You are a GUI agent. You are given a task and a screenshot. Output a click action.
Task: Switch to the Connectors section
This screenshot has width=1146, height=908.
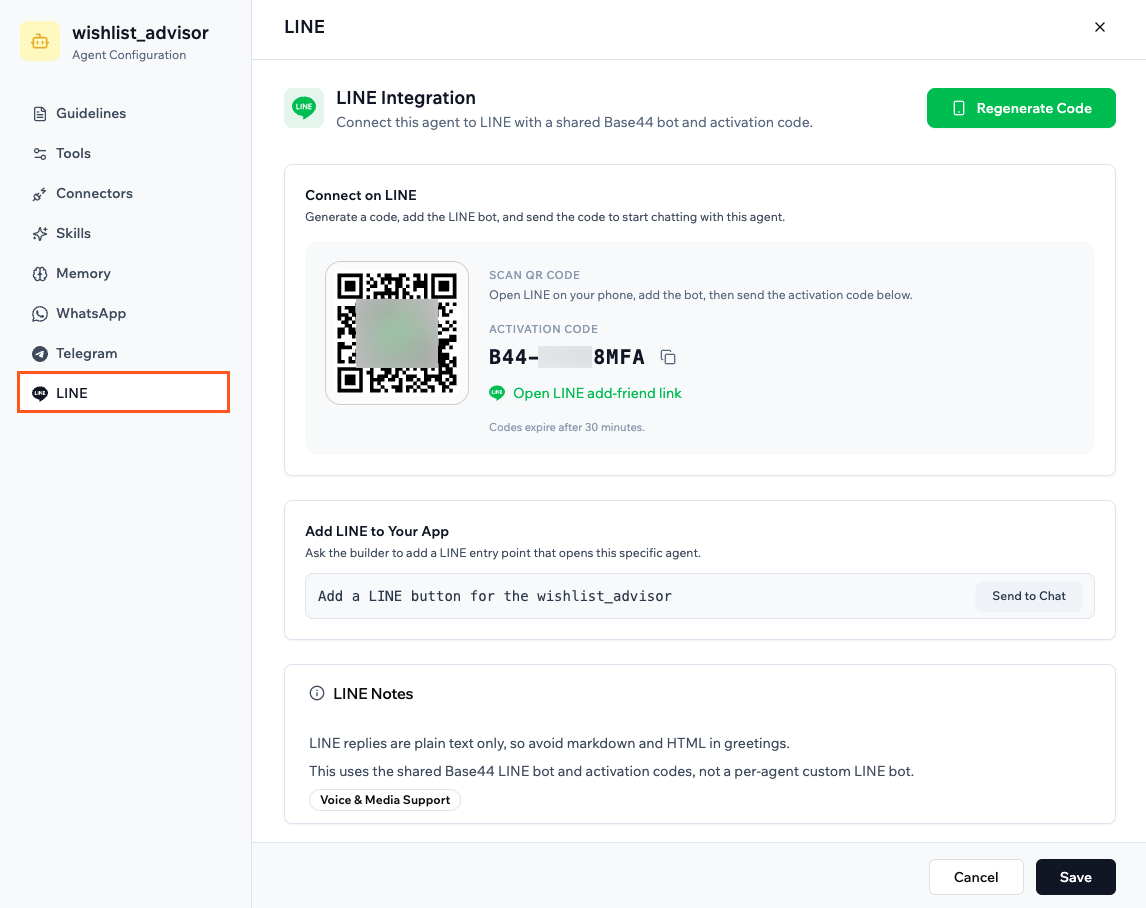[124, 193]
